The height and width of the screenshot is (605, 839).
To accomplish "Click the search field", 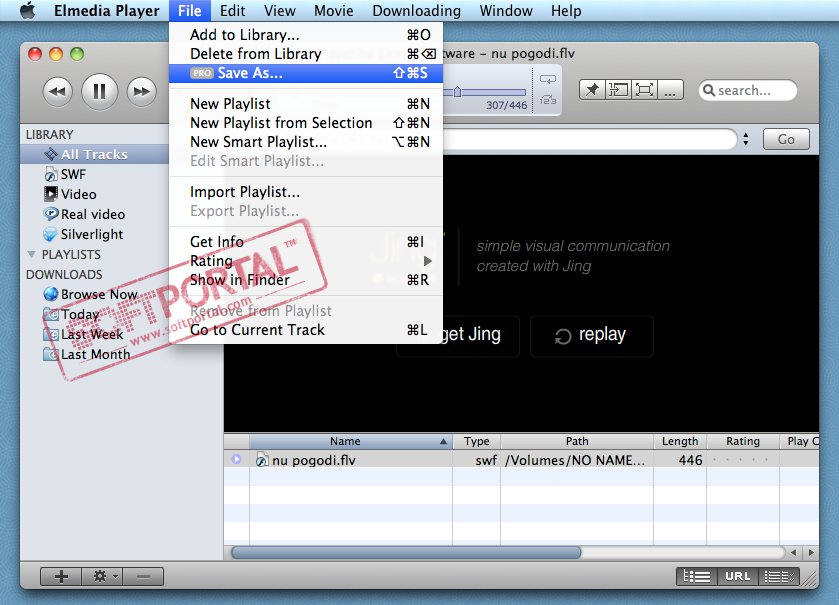I will pyautogui.click(x=748, y=90).
